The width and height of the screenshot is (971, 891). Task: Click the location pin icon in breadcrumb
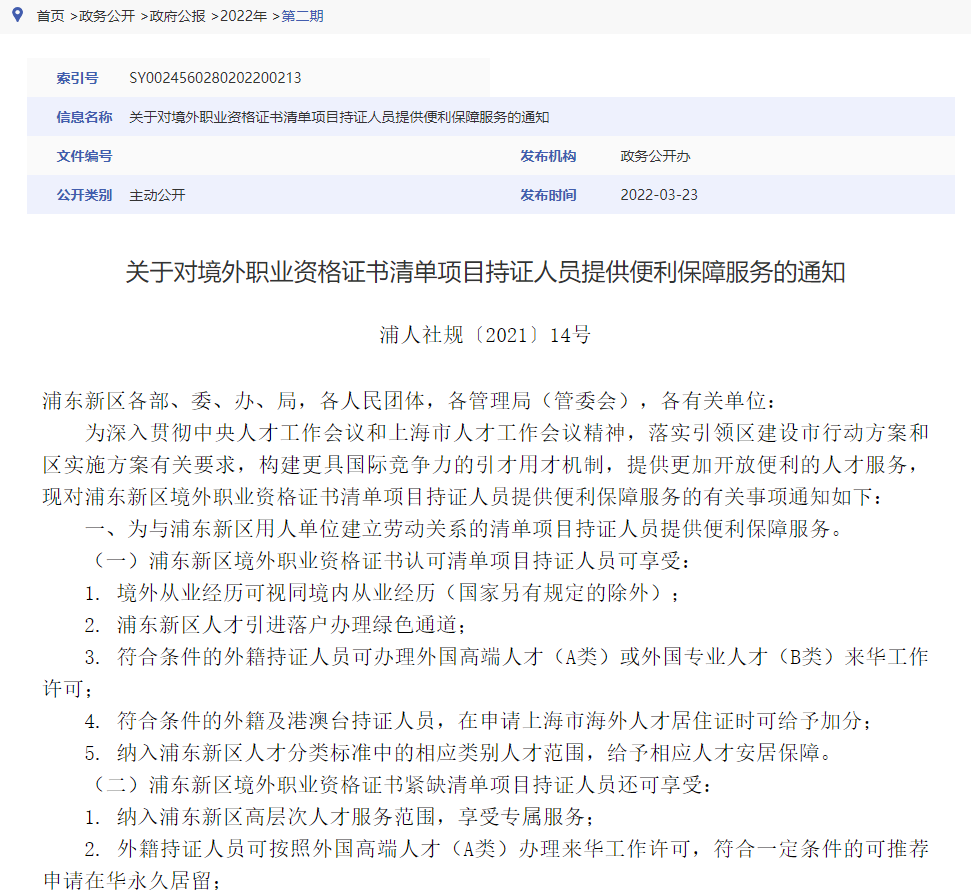(x=17, y=14)
